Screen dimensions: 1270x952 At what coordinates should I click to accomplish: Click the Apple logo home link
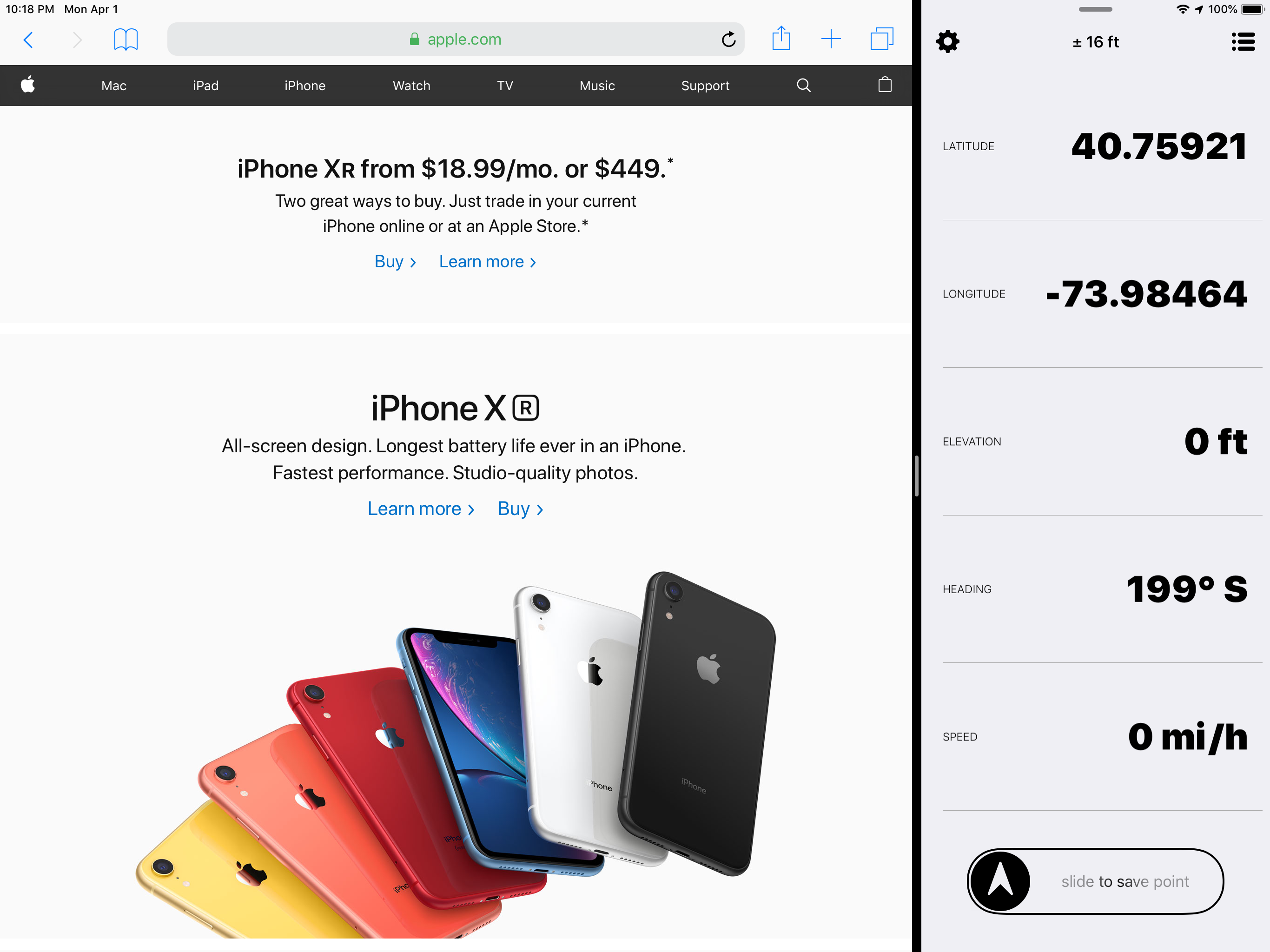[x=27, y=85]
